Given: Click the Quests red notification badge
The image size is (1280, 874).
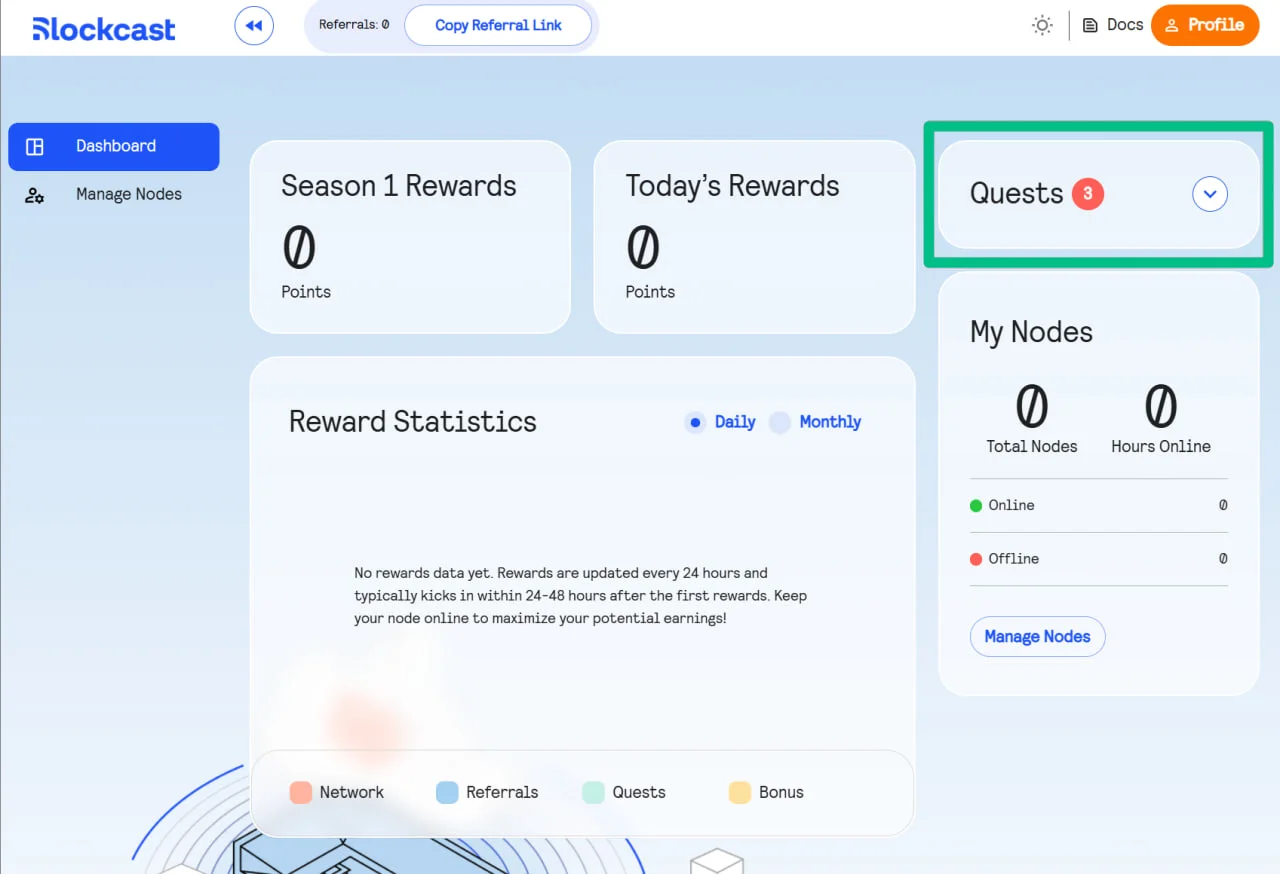Looking at the screenshot, I should 1088,194.
